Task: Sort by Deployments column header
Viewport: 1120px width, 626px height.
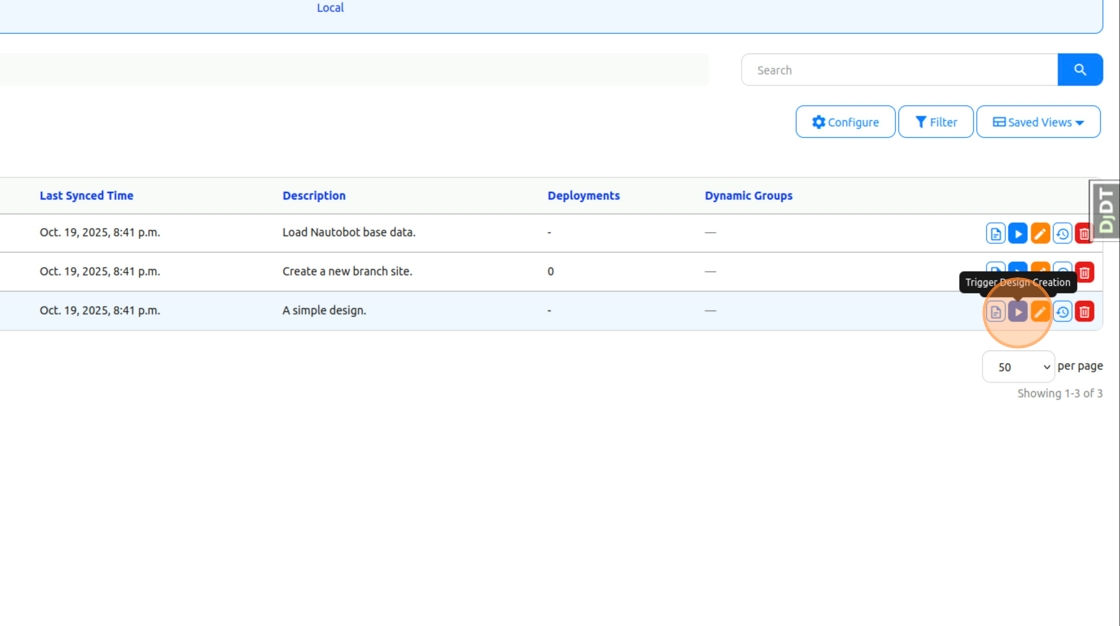Action: 583,196
